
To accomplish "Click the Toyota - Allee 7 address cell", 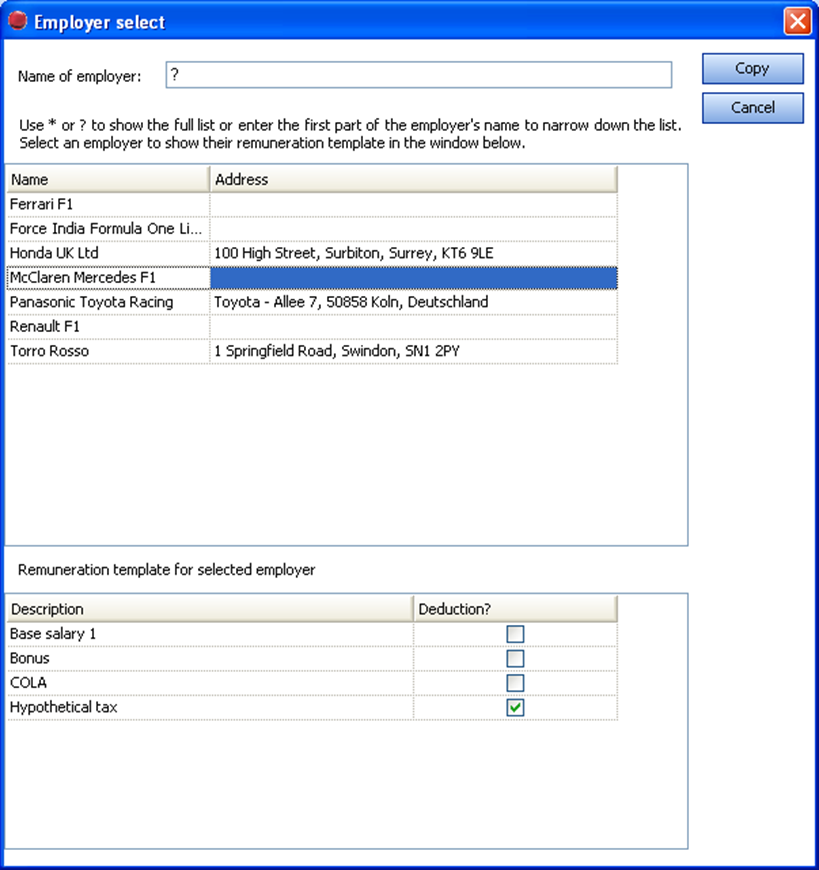I will (x=413, y=302).
